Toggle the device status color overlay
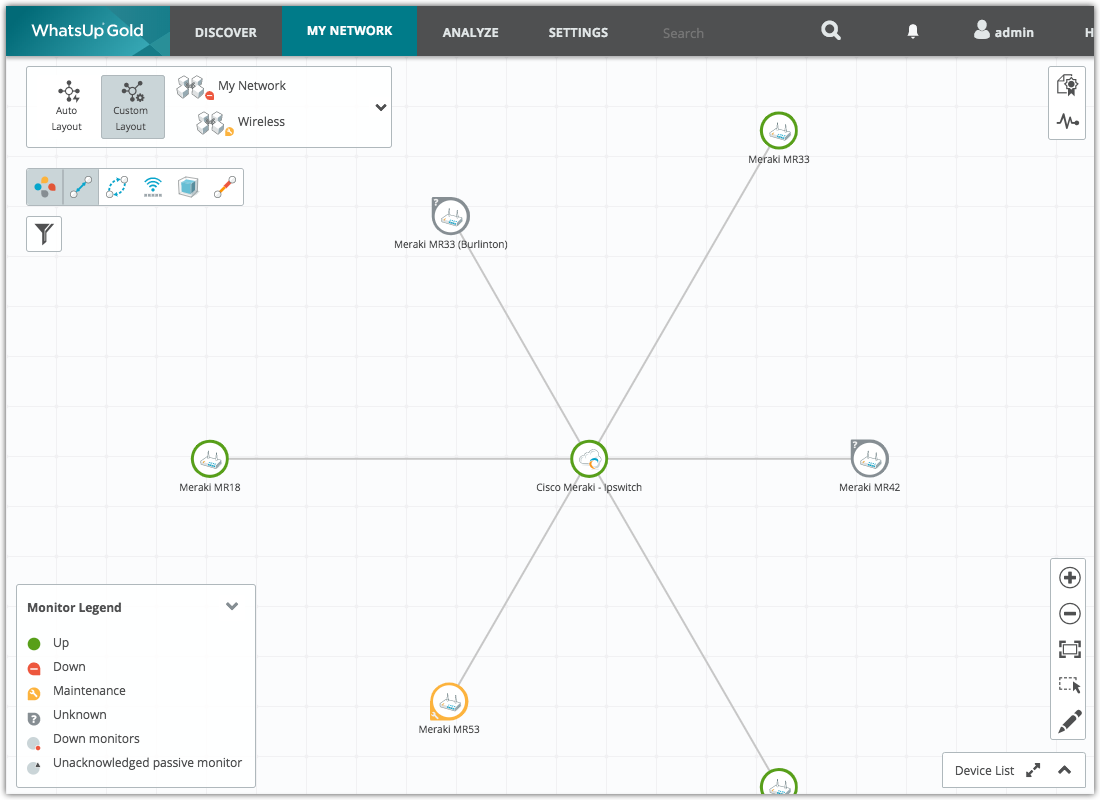Screen dimensions: 1100x800 tap(45, 187)
